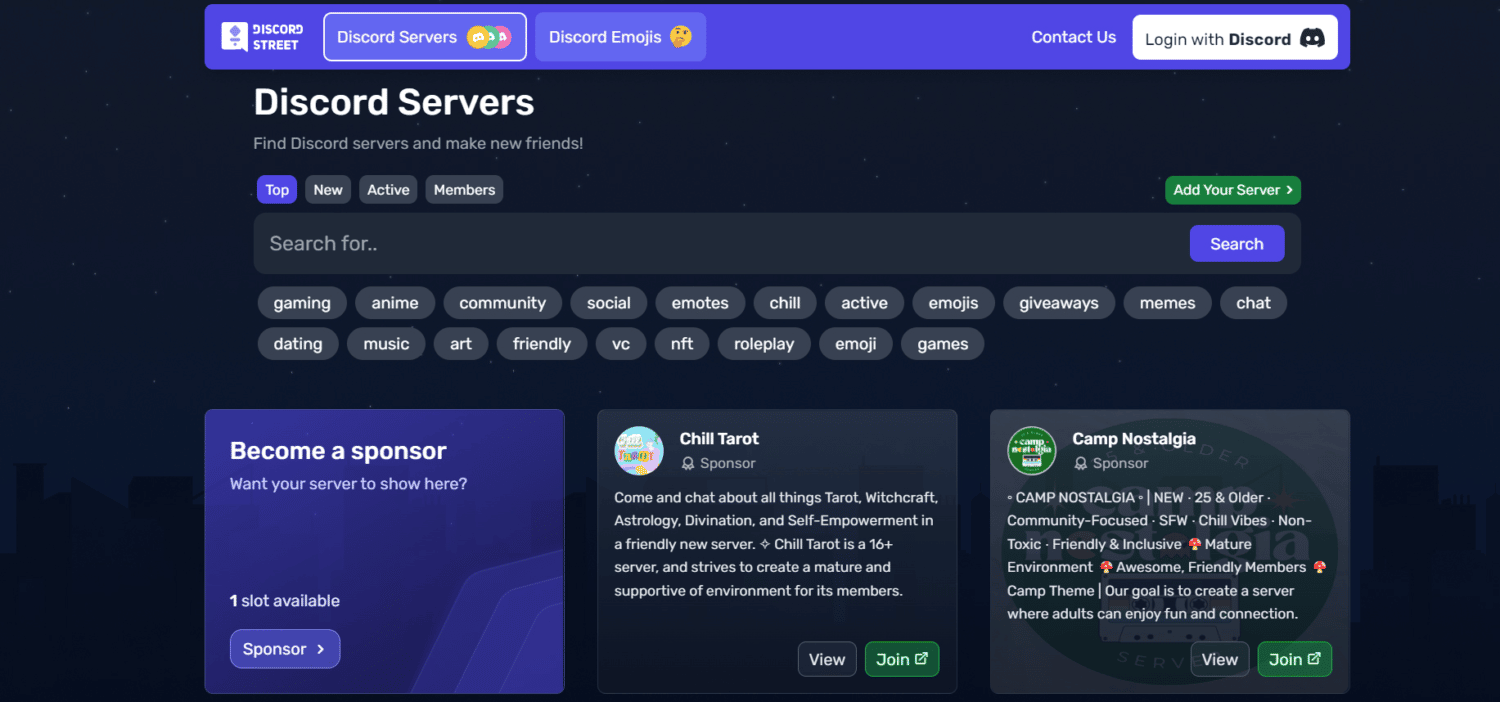Screen dimensions: 1500x702
Task: Filter by the giveaways tag
Action: pos(1059,303)
